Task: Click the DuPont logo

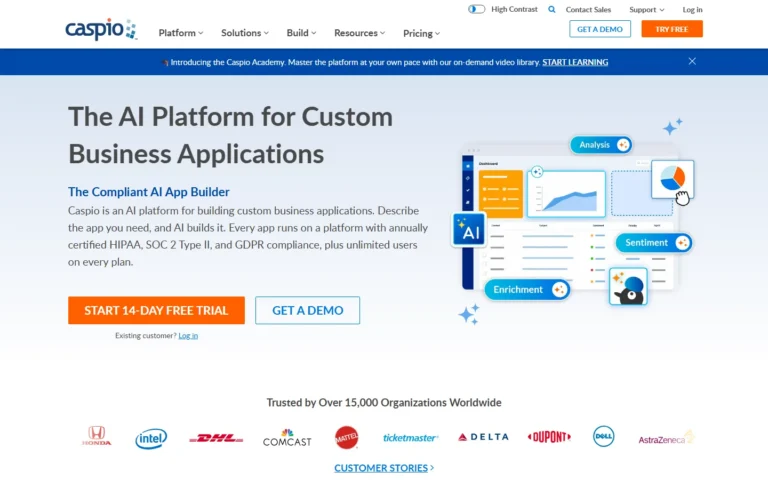Action: click(x=549, y=437)
